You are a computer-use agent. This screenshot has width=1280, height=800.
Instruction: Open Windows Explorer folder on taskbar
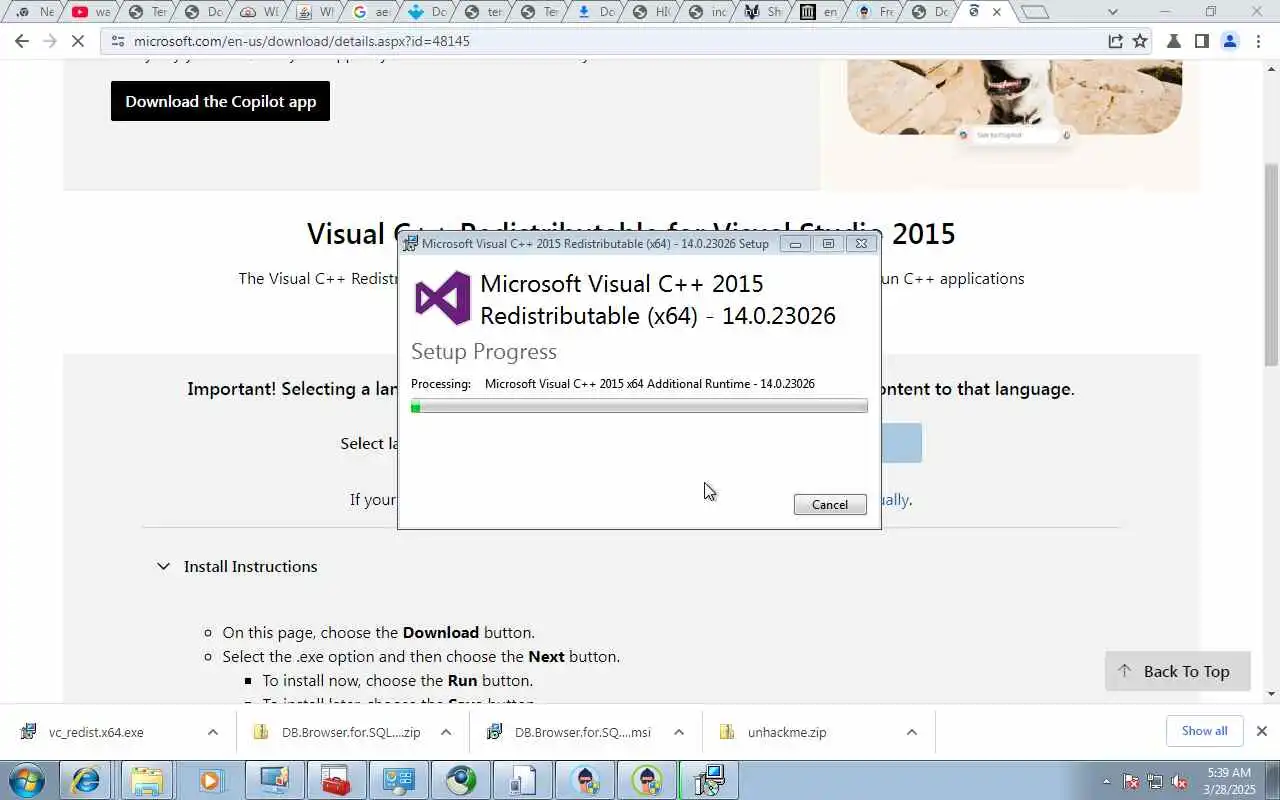(x=147, y=780)
